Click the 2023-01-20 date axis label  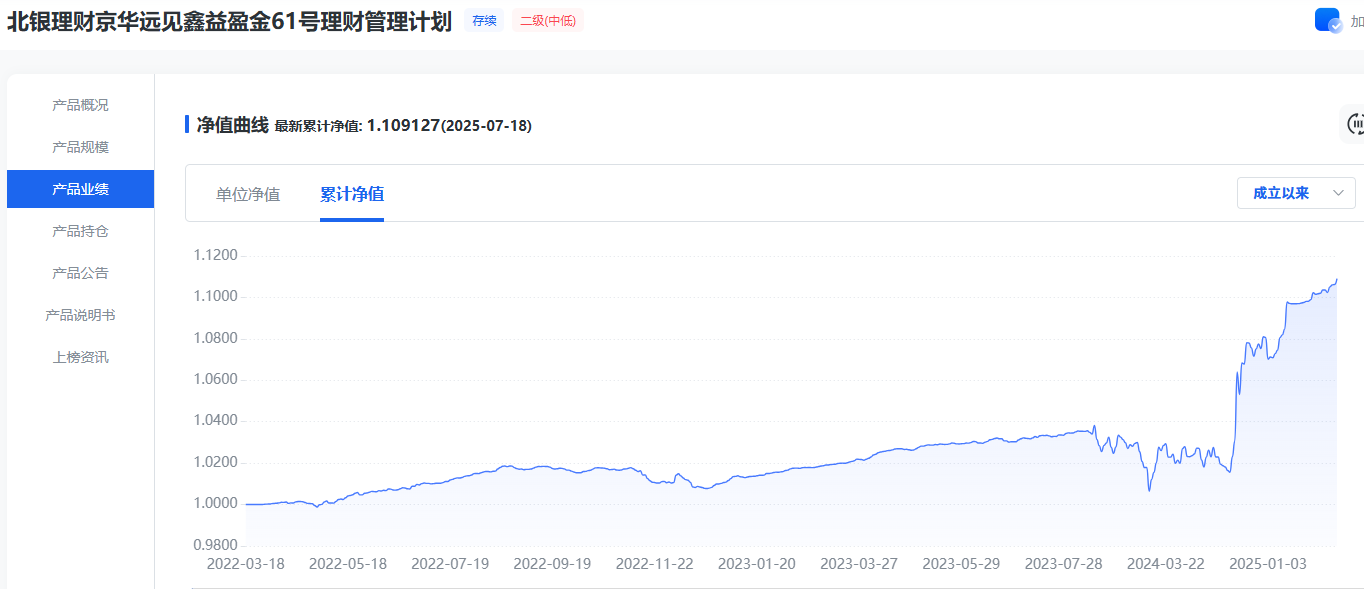(x=757, y=564)
